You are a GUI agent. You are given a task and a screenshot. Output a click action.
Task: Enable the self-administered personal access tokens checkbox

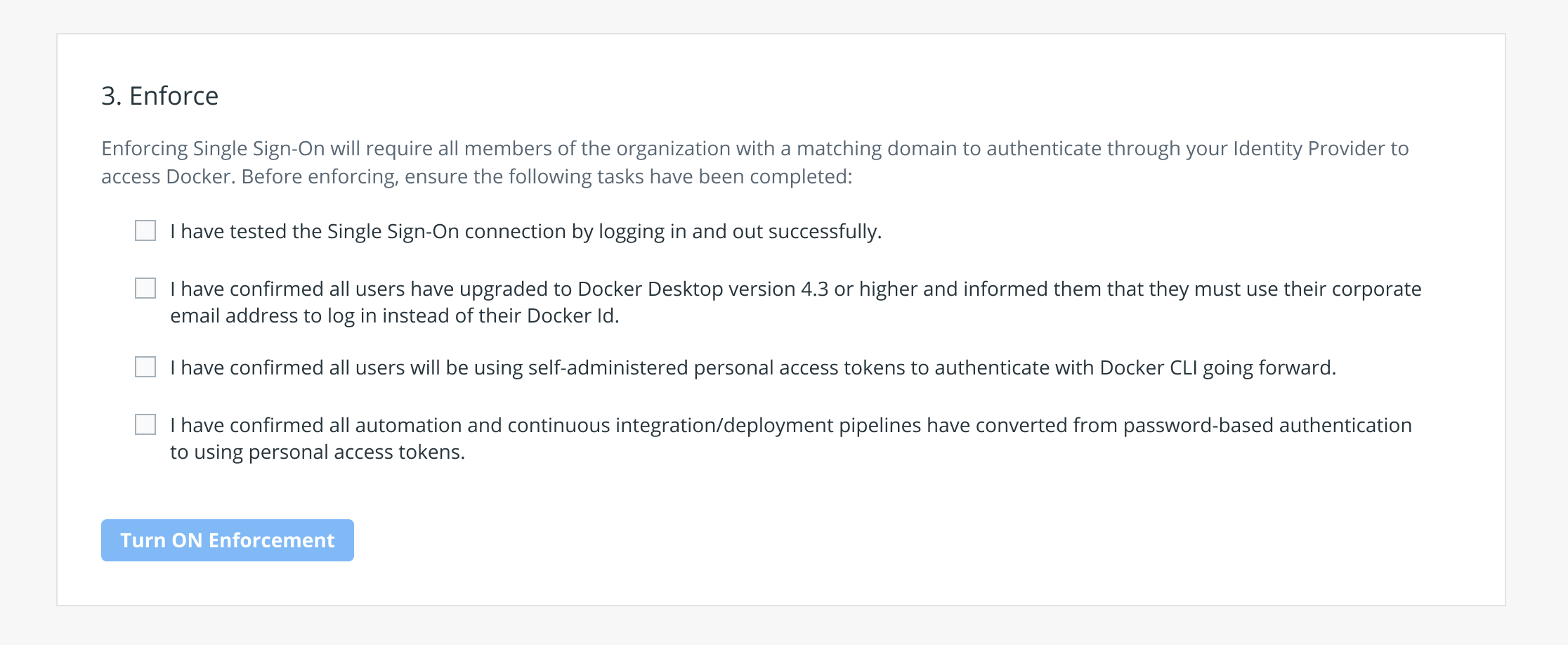click(x=145, y=367)
